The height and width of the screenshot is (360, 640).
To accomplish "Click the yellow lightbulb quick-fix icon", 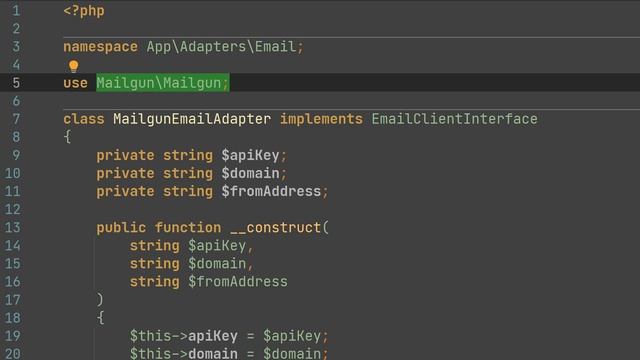I will tap(73, 66).
